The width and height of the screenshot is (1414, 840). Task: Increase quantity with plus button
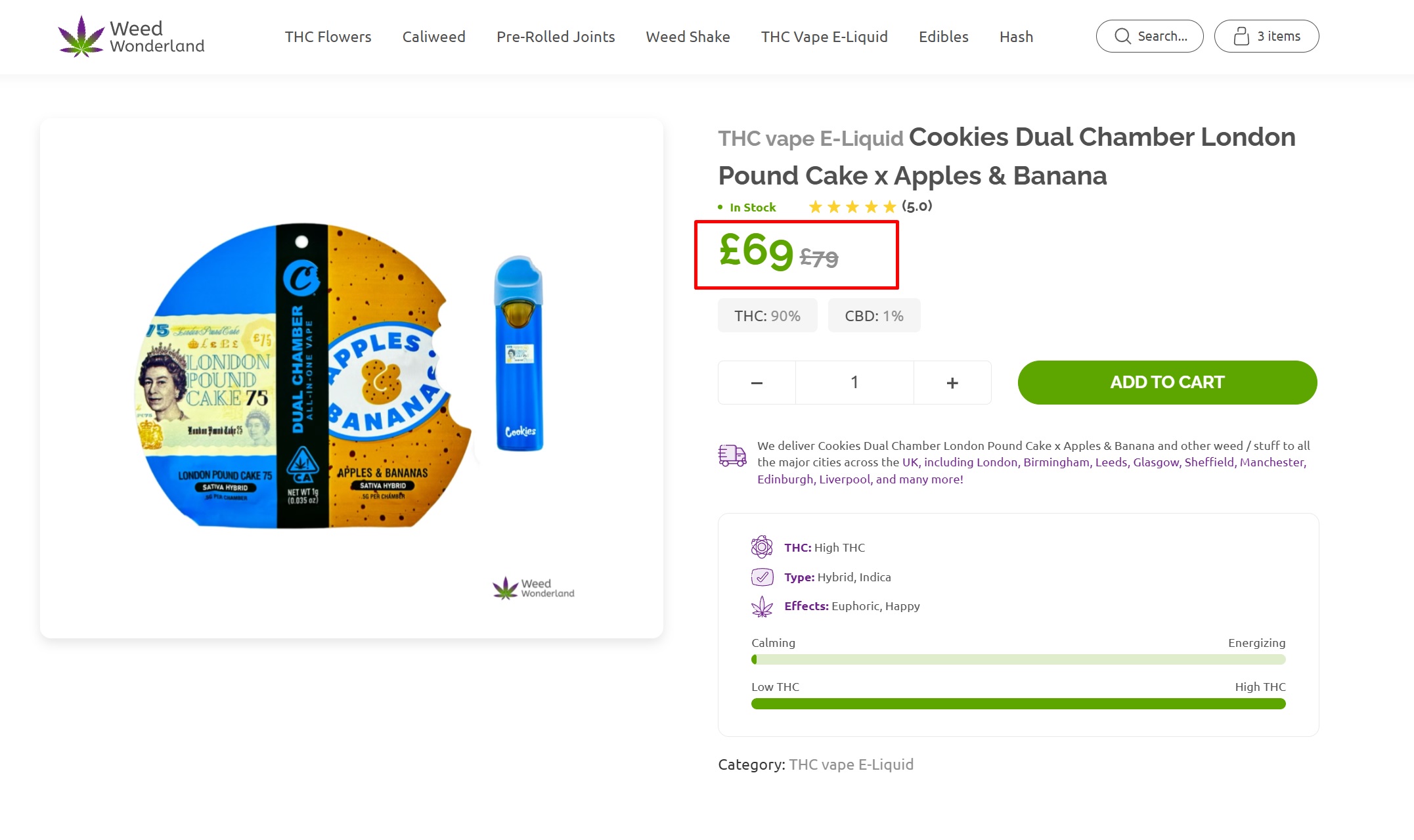coord(952,382)
